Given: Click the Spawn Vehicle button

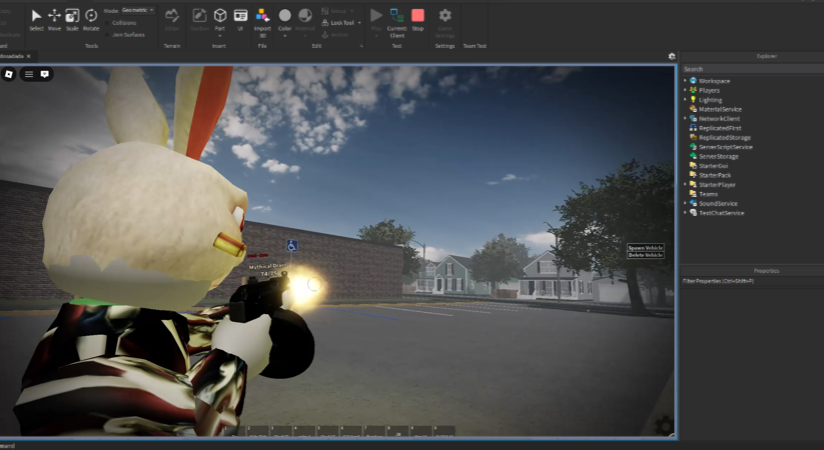Looking at the screenshot, I should pos(645,248).
